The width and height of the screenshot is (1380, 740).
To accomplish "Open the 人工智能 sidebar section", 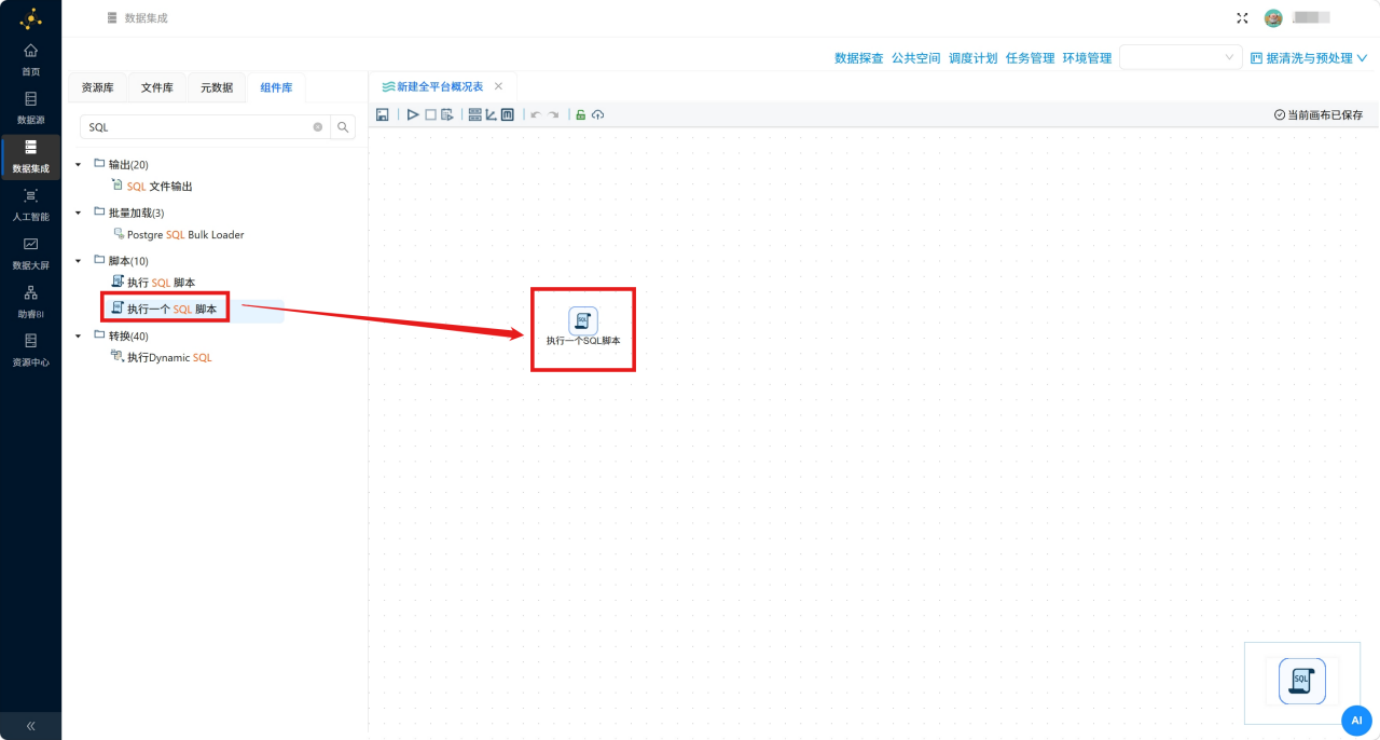I will click(31, 205).
